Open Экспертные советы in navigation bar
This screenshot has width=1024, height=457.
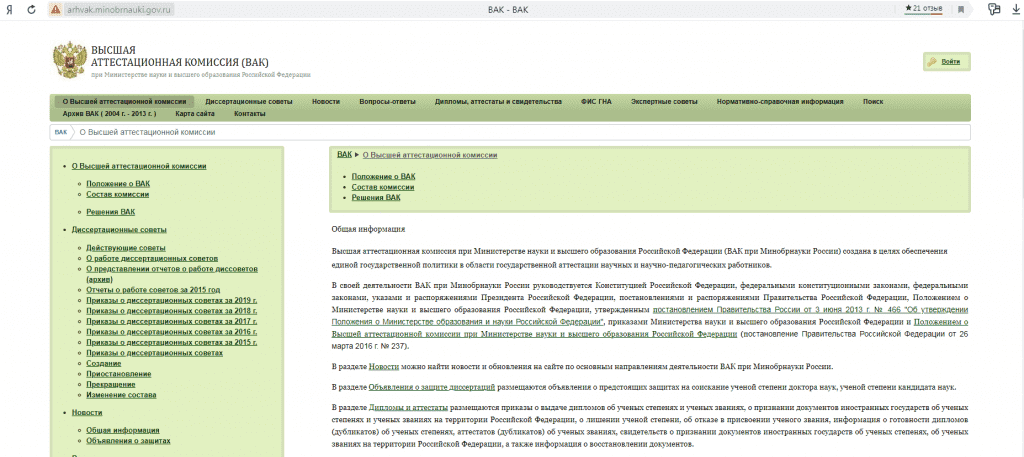pyautogui.click(x=664, y=102)
